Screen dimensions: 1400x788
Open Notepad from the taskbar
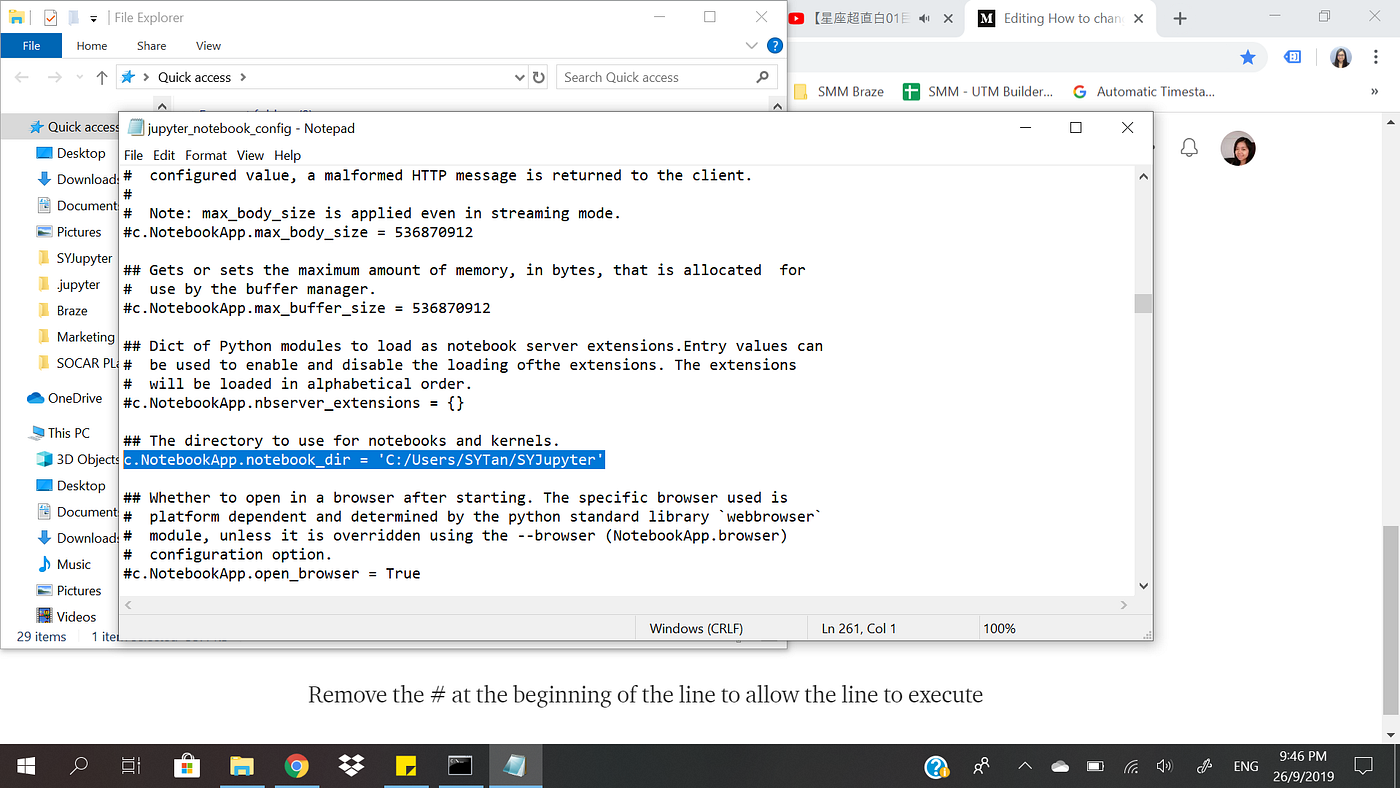pyautogui.click(x=515, y=765)
